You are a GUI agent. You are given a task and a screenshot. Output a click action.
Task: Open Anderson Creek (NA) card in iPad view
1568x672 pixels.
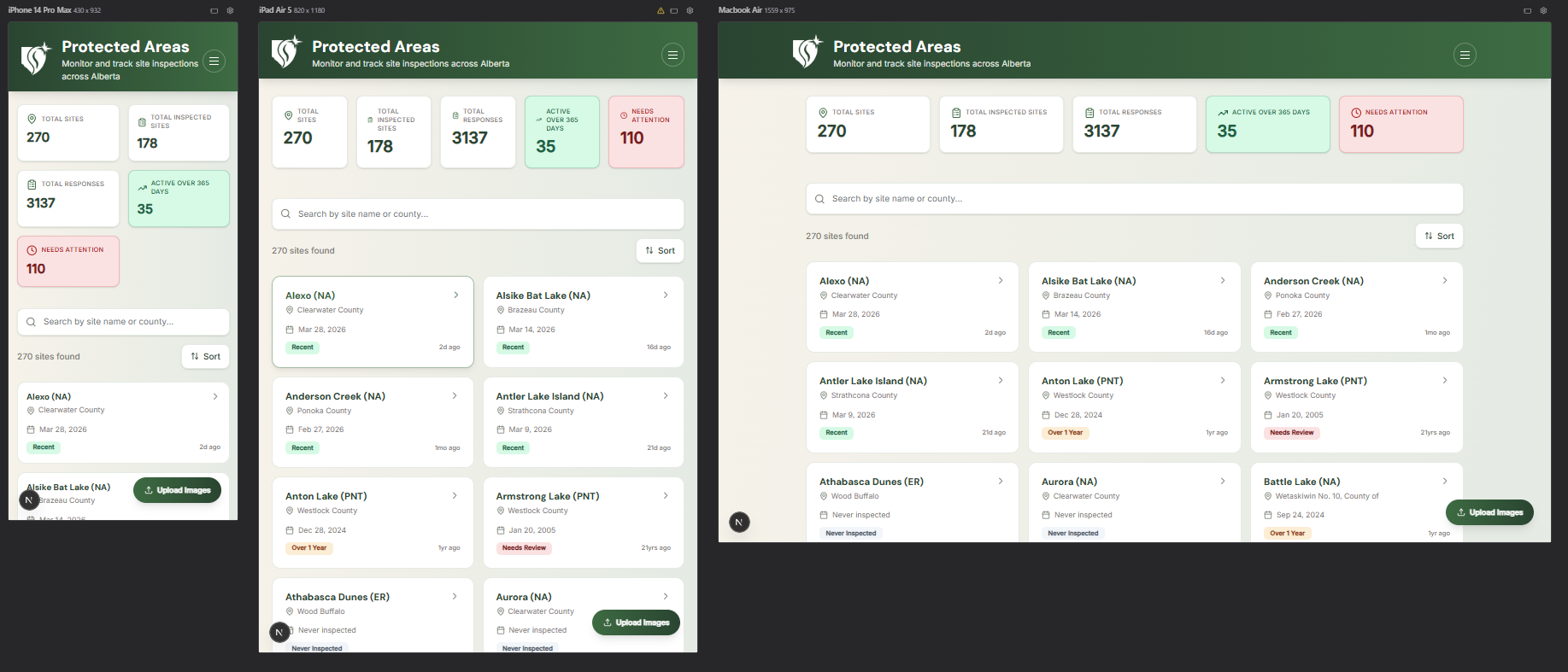[x=373, y=422]
